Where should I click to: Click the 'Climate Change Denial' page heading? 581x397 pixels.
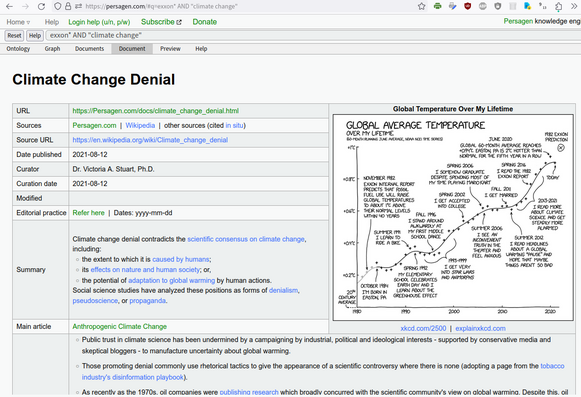click(x=93, y=80)
